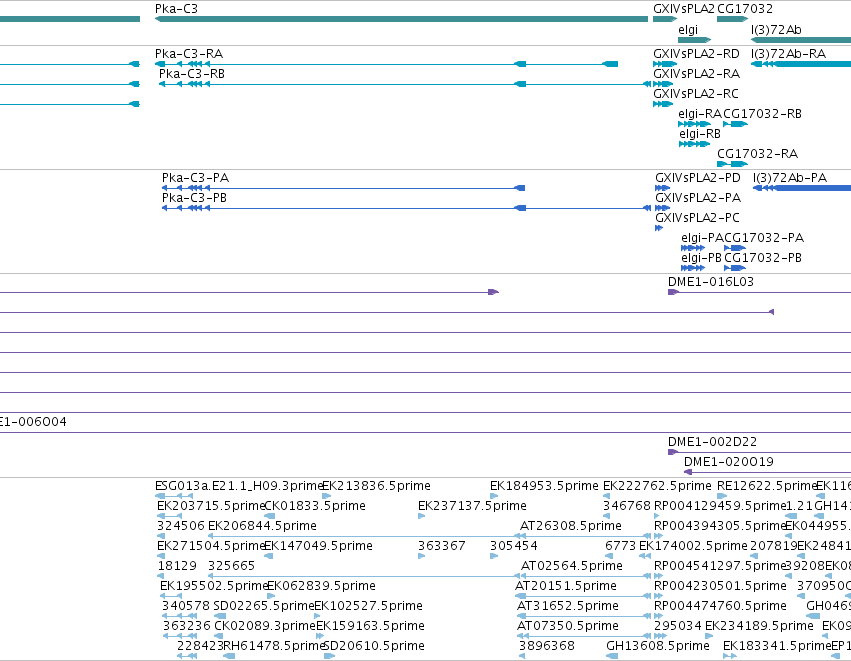Select EST CK02089.3prime
The height and width of the screenshot is (661, 851).
[219, 637]
